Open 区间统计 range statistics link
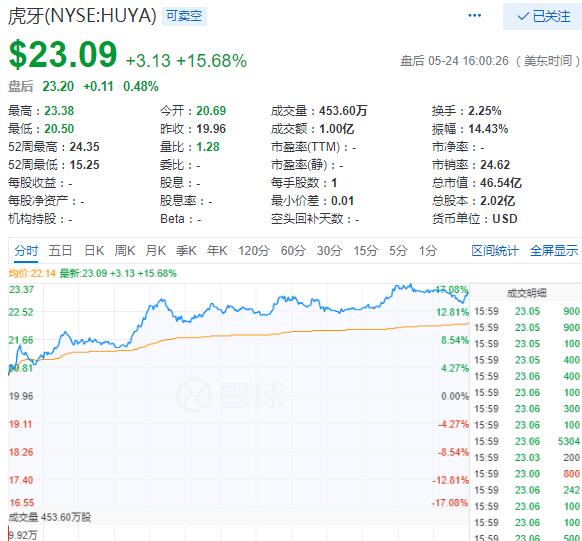Image resolution: width=582 pixels, height=541 pixels. 495,251
